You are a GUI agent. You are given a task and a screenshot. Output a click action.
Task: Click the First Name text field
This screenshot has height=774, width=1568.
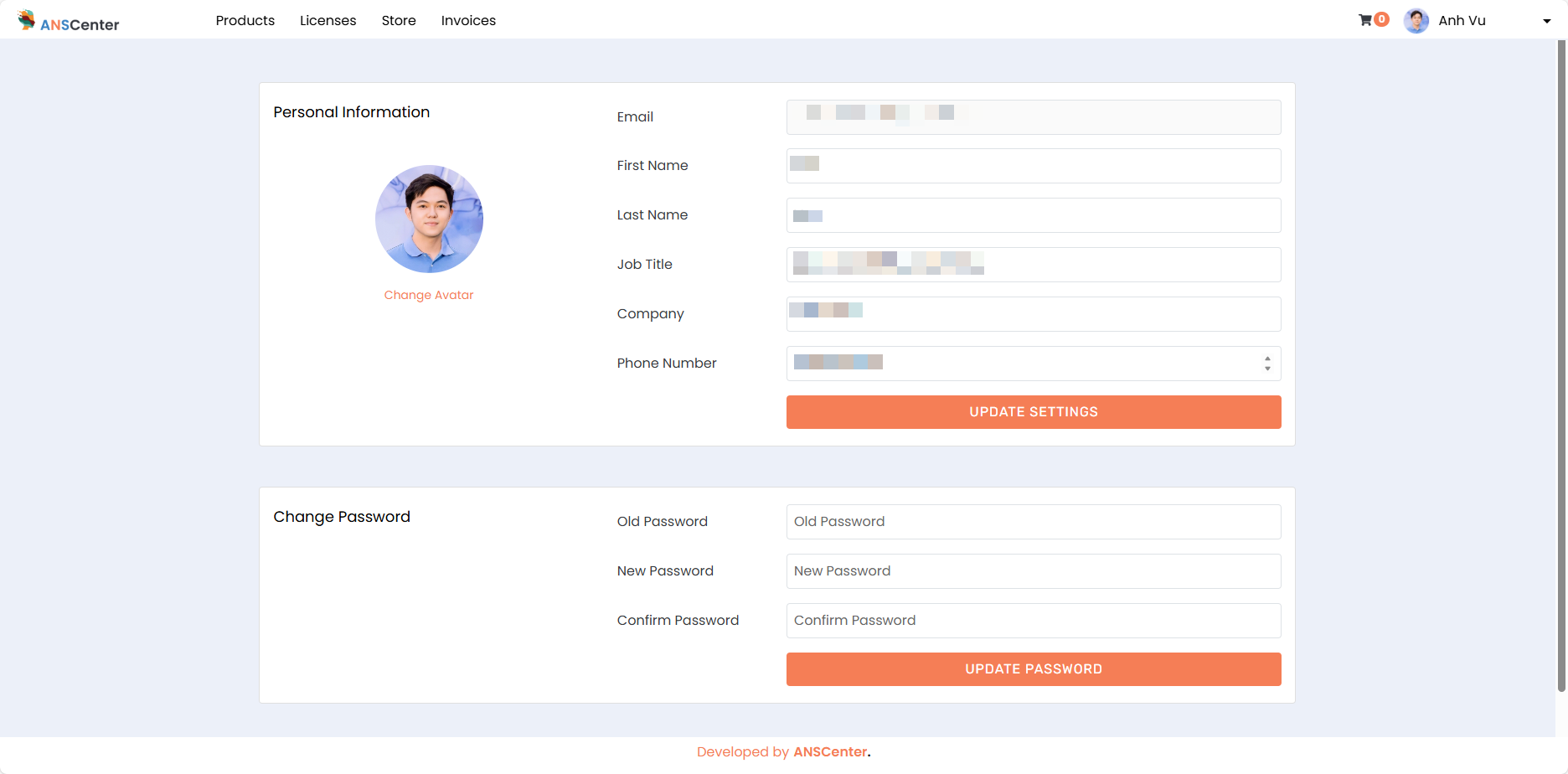(x=1033, y=166)
